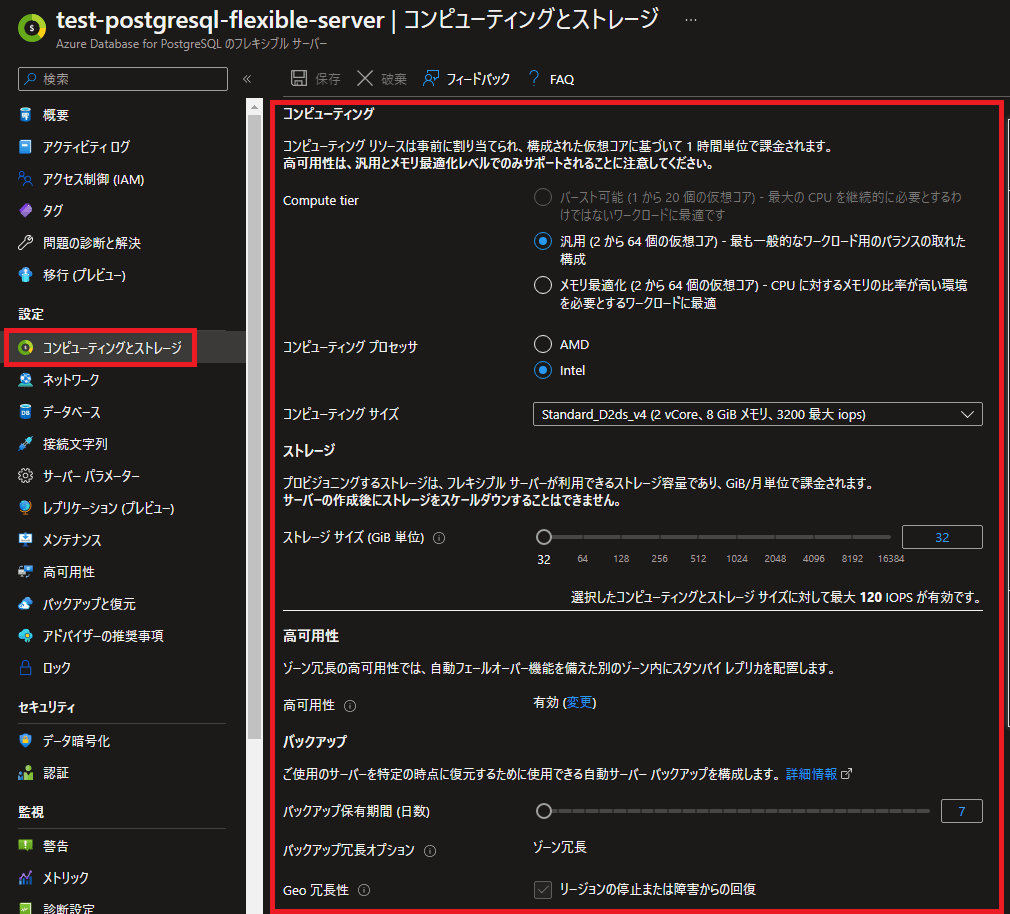
Task: Click the 認証 icon in sidebar
Action: [25, 773]
